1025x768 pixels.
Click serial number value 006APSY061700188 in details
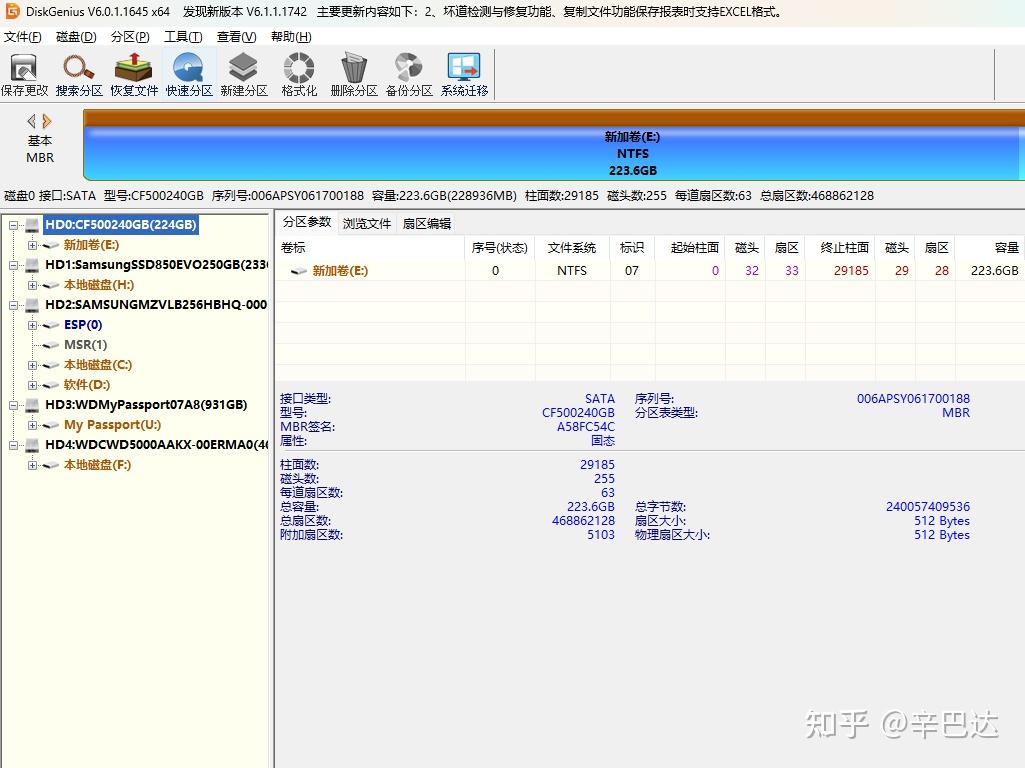913,399
